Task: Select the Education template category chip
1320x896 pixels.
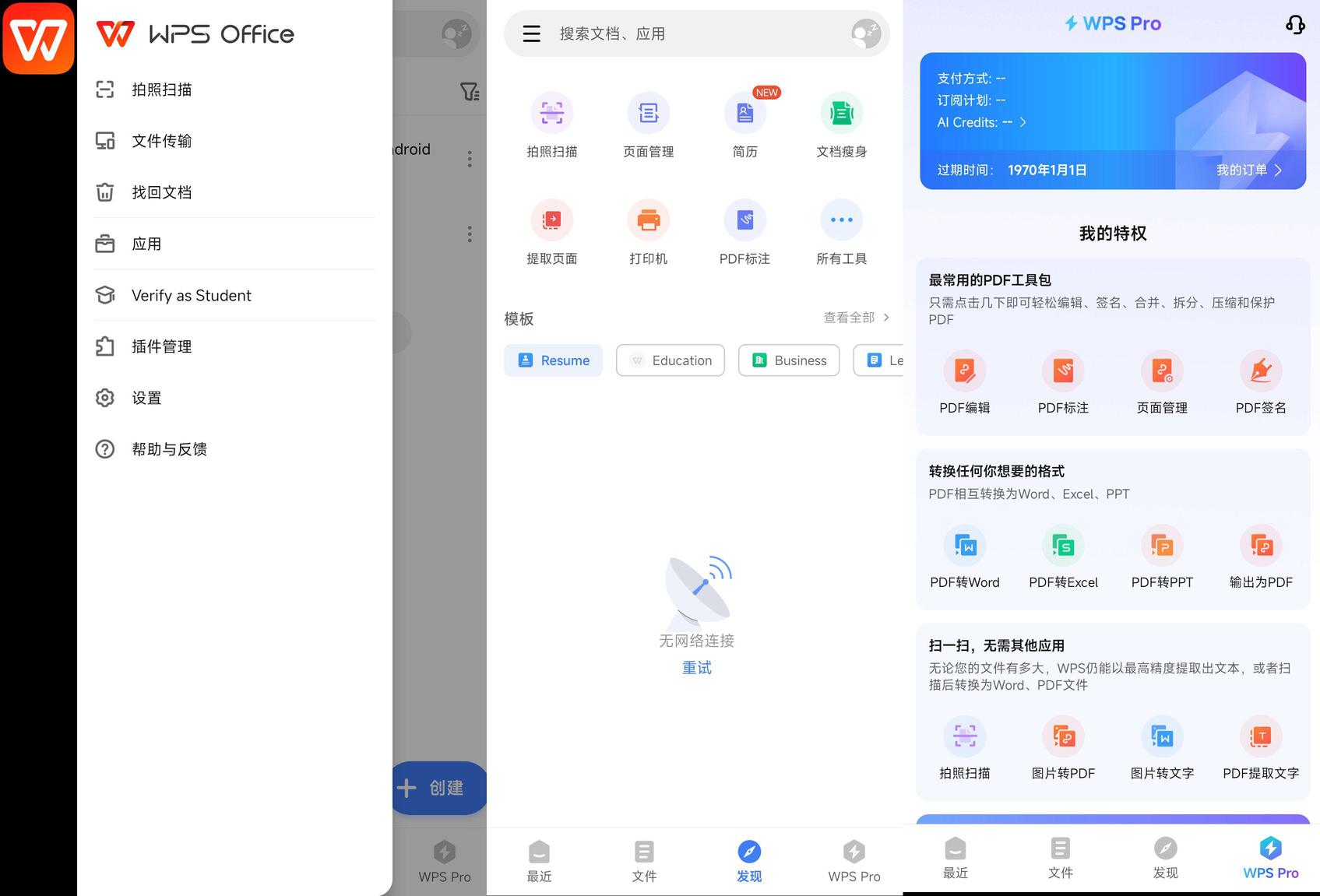Action: [x=670, y=360]
